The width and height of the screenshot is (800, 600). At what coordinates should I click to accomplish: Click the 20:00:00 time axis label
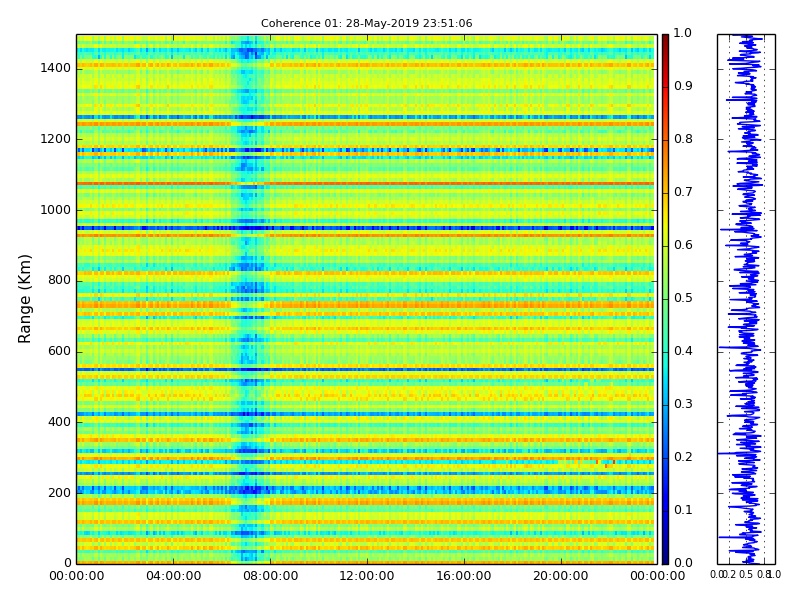pyautogui.click(x=561, y=577)
